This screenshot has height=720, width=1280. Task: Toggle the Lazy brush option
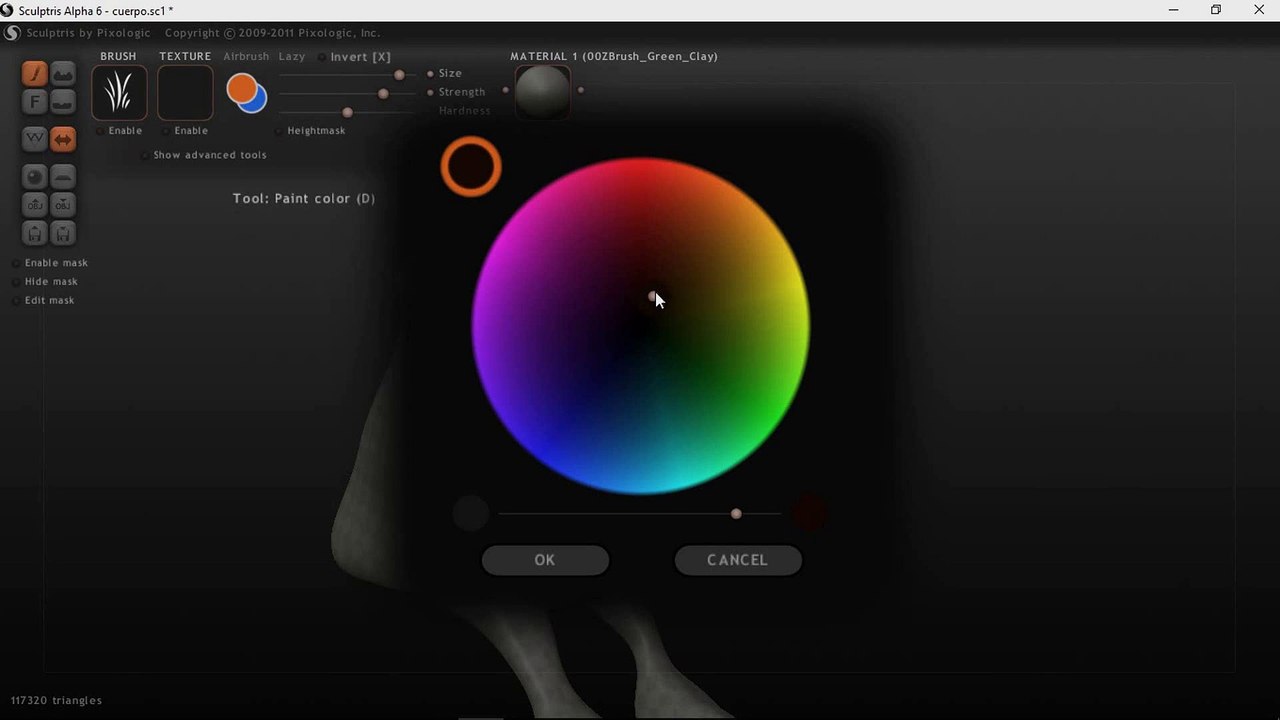[x=292, y=57]
